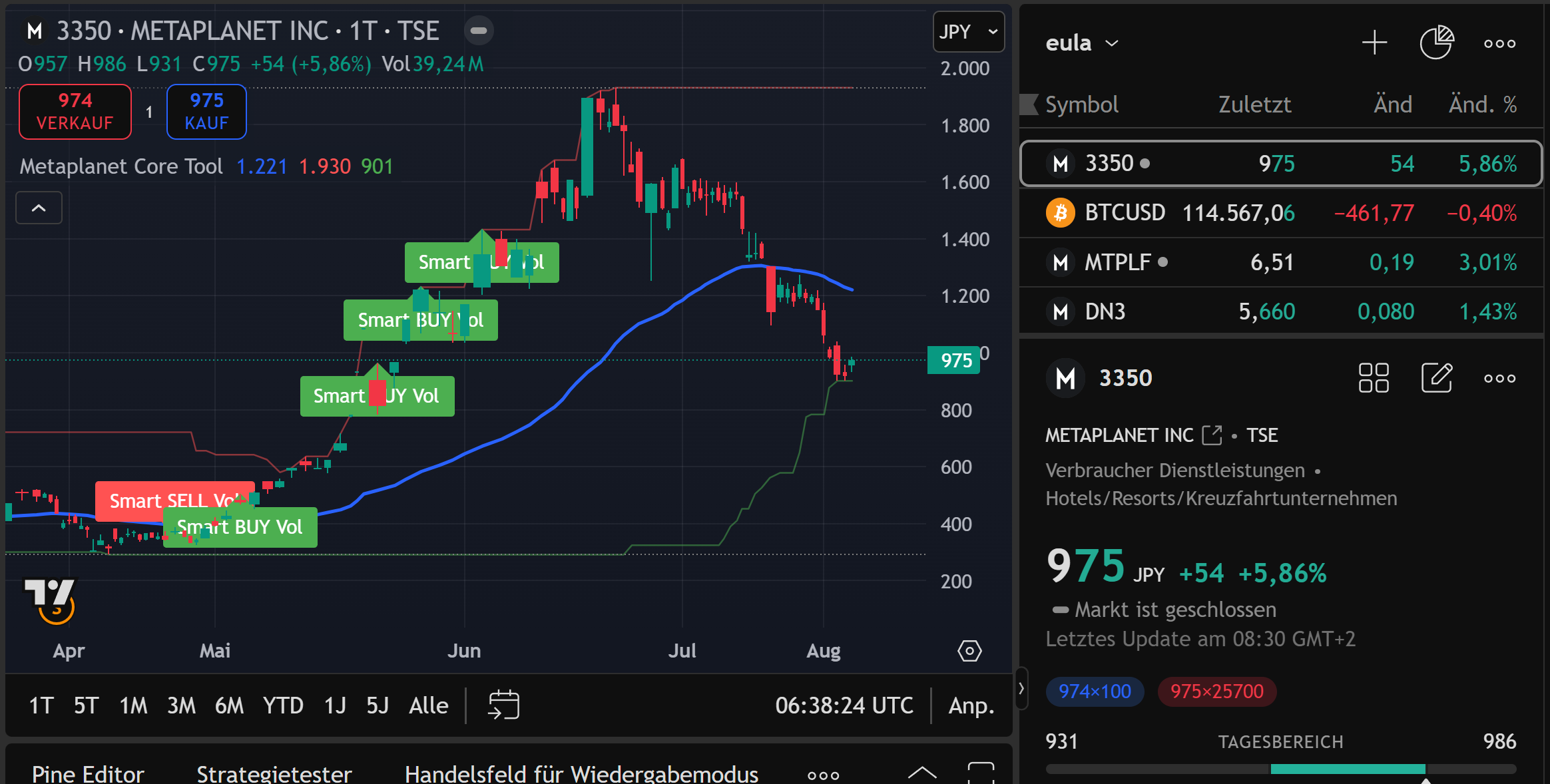
Task: Click the 975×25700 ask pill
Action: [1216, 691]
